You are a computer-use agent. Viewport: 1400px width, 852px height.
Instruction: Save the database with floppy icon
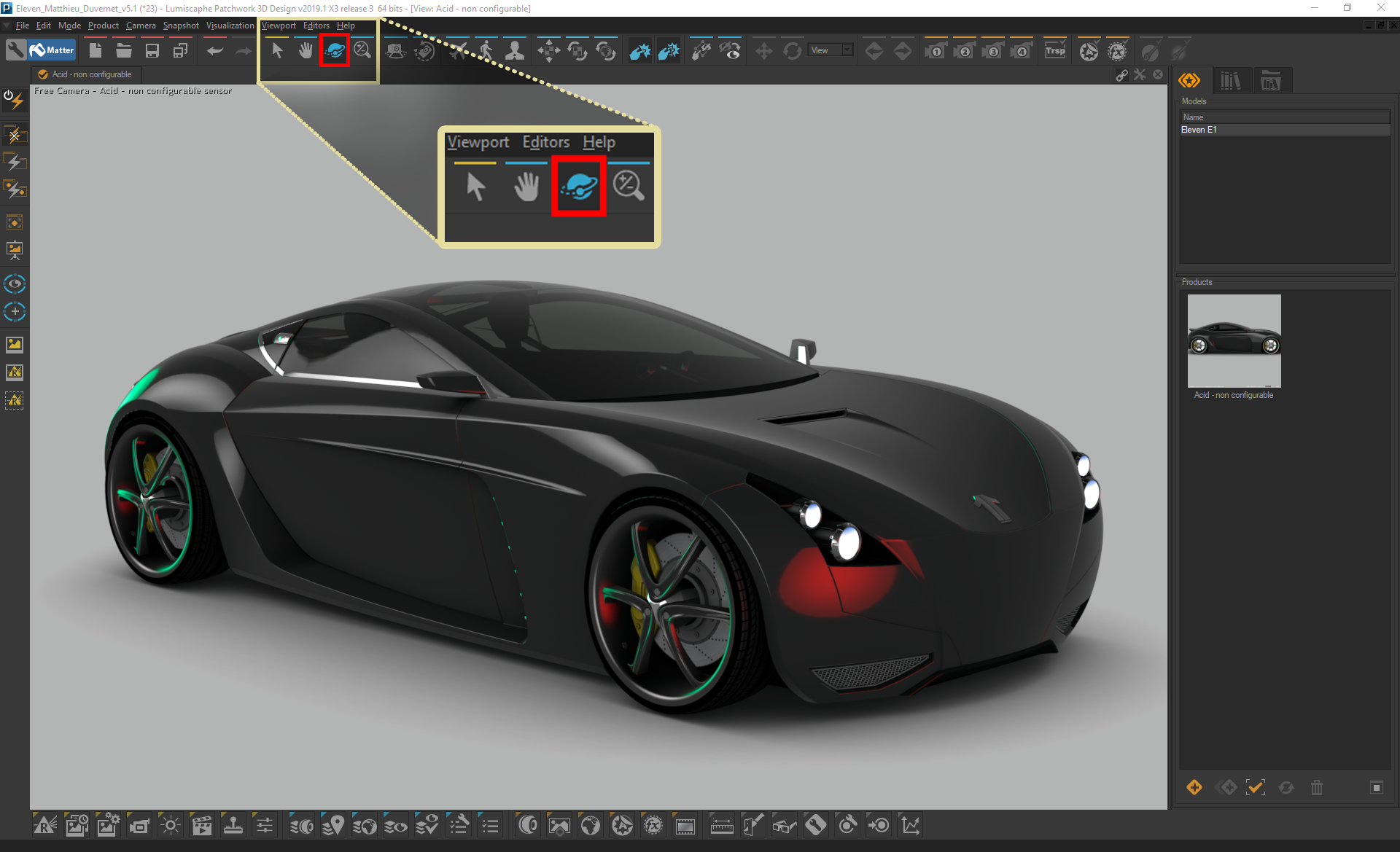[152, 50]
